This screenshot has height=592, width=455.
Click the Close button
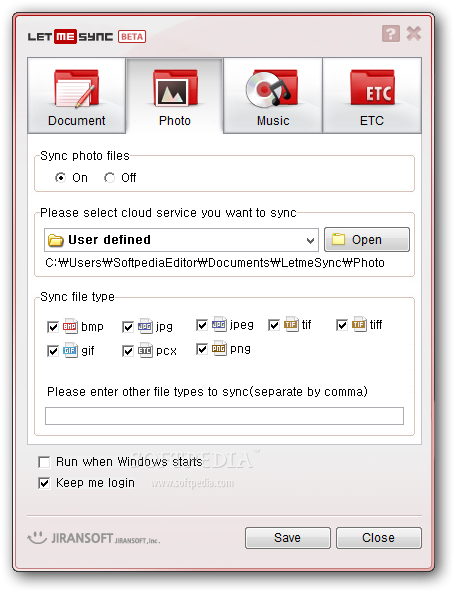click(x=379, y=538)
